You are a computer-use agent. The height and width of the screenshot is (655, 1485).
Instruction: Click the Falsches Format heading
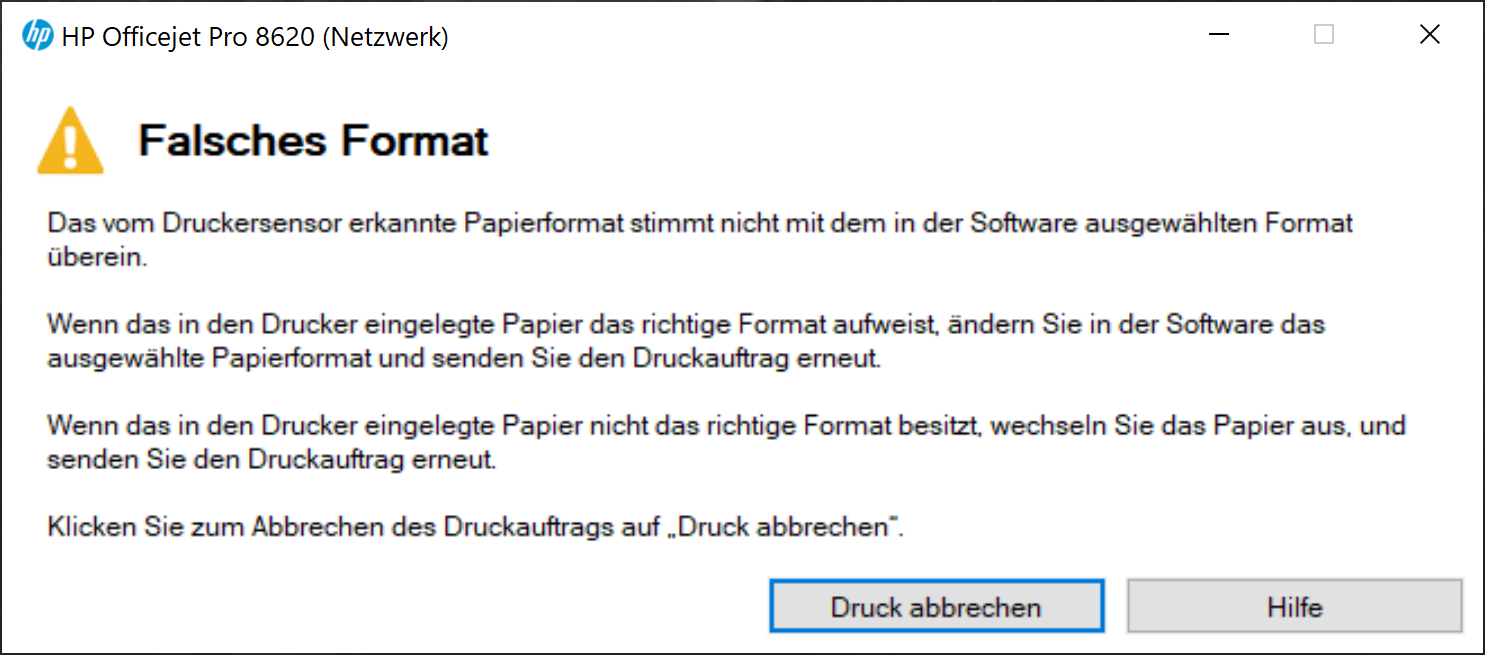point(313,140)
